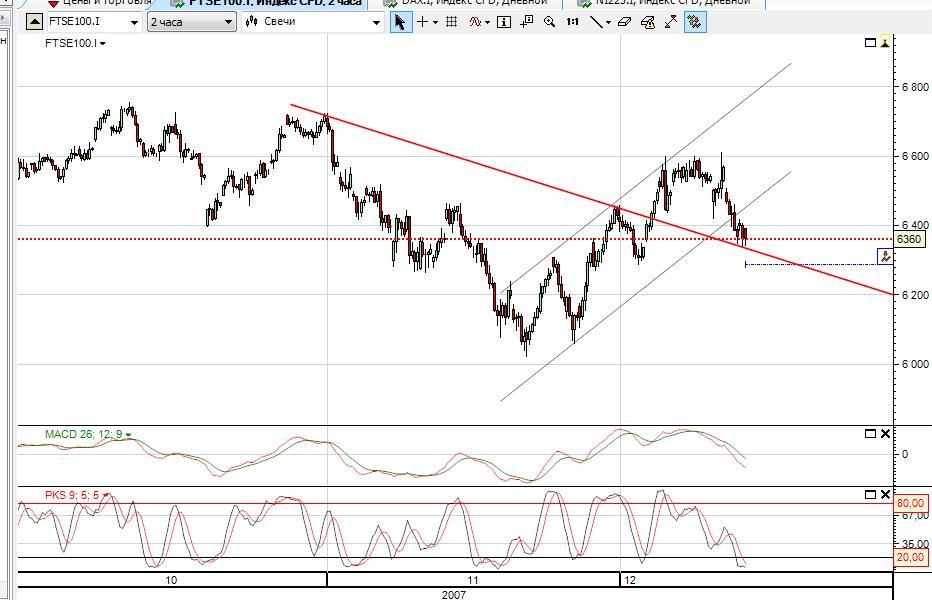Maximize the PKS indicator pane
The image size is (932, 600).
(870, 494)
